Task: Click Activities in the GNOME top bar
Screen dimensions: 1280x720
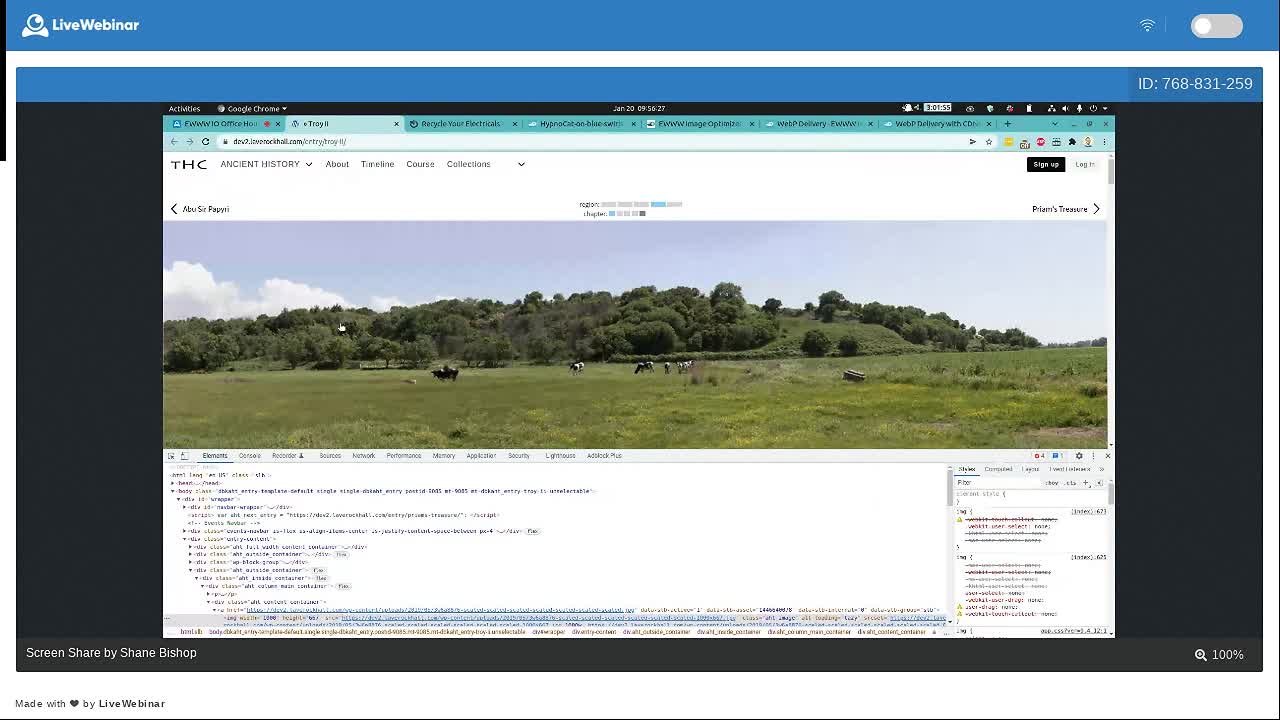Action: click(184, 108)
